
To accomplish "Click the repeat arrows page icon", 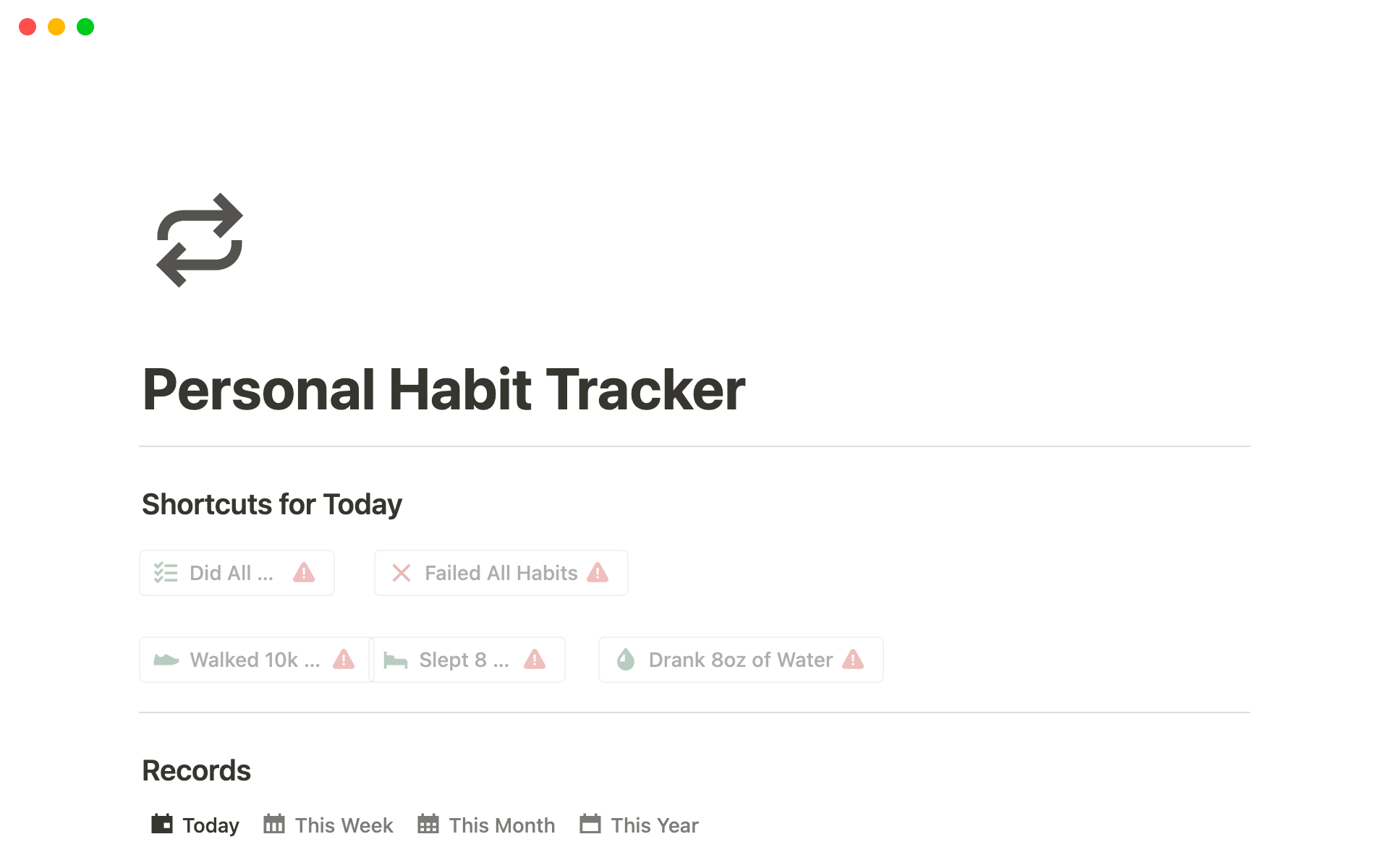I will click(200, 240).
